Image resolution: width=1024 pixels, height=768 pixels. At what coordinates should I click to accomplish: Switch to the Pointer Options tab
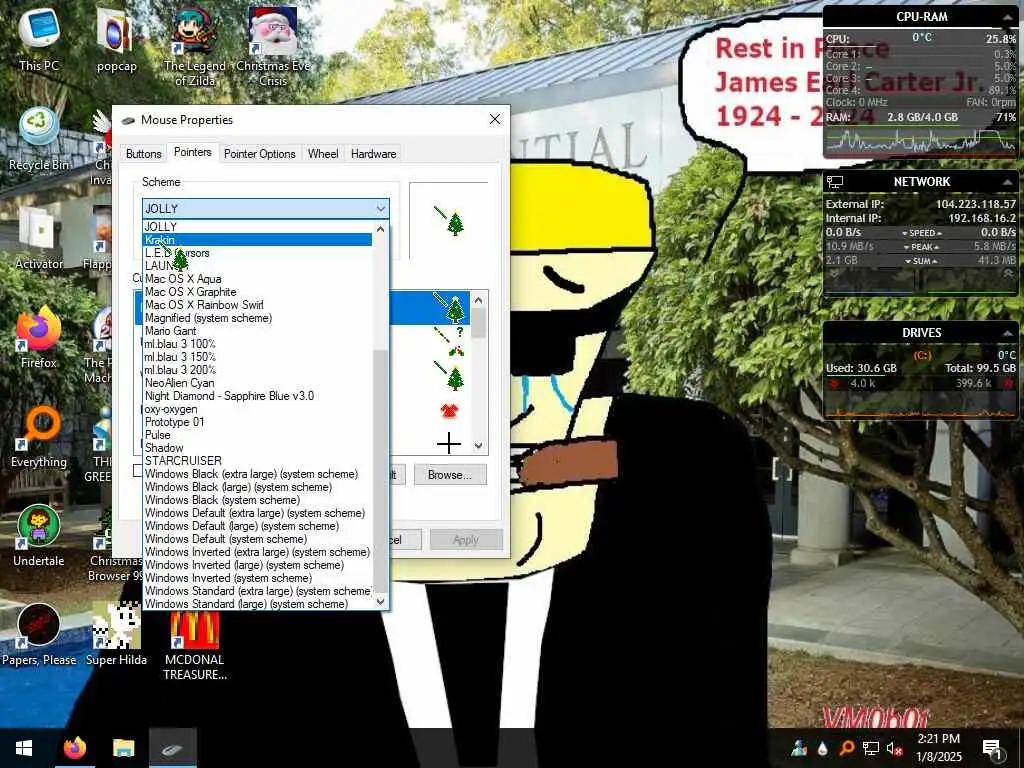coord(260,154)
